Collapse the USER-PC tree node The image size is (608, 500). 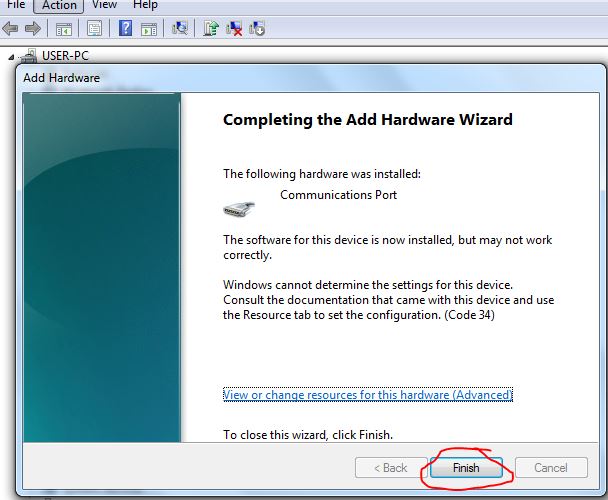point(11,57)
